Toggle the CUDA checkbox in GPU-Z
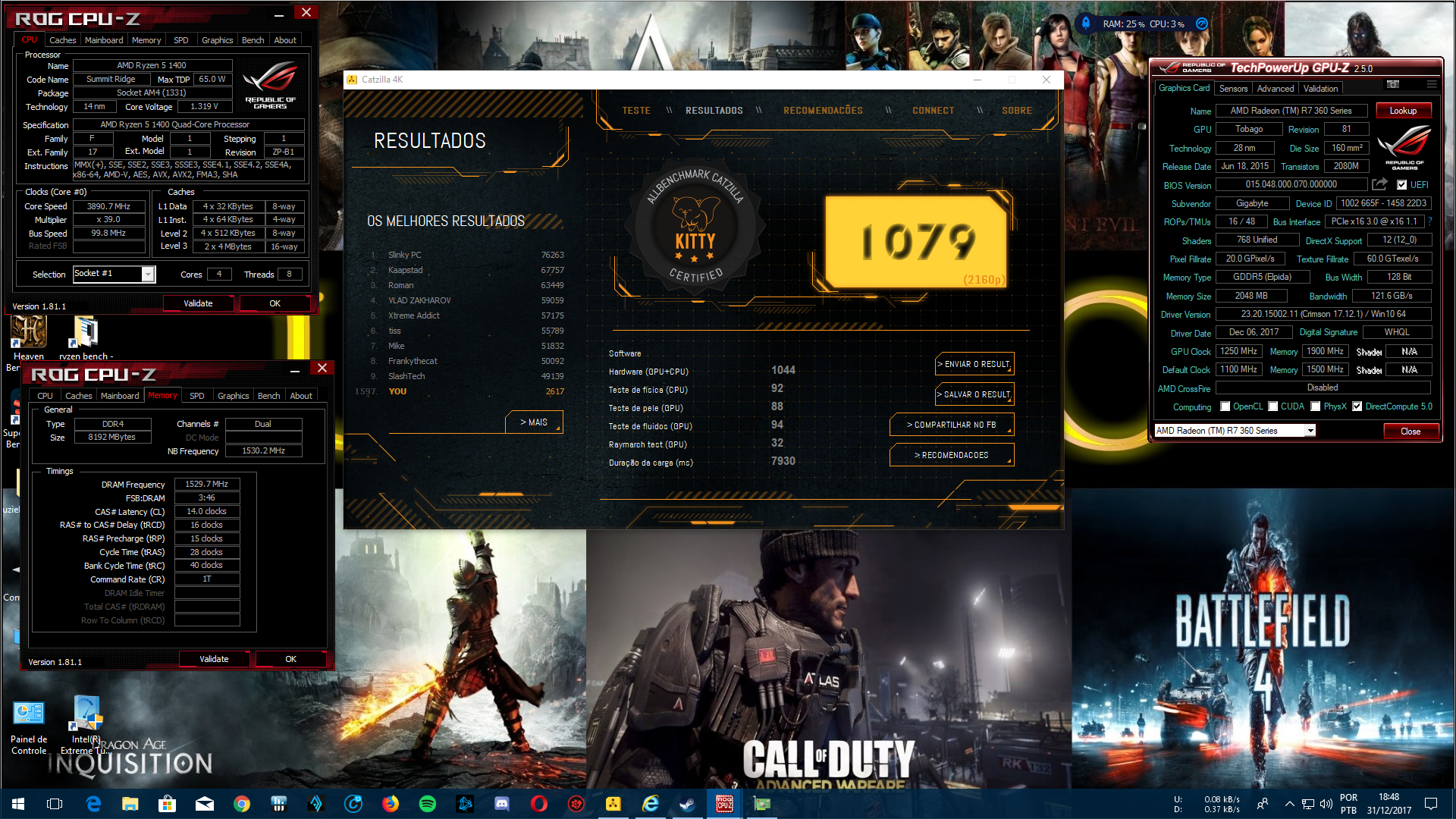Viewport: 1456px width, 819px height. [1273, 406]
